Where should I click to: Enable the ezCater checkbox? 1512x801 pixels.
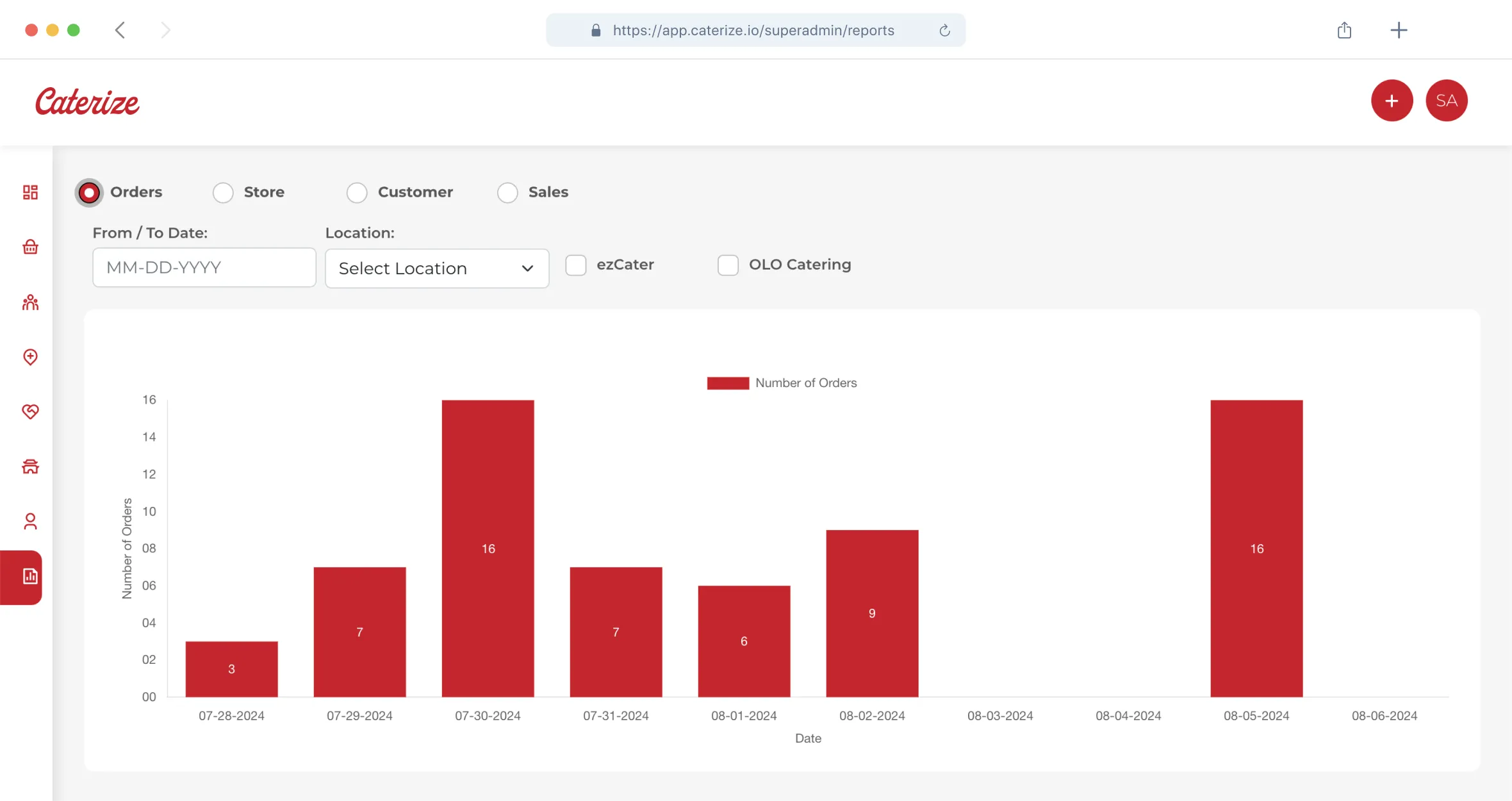pyautogui.click(x=575, y=265)
